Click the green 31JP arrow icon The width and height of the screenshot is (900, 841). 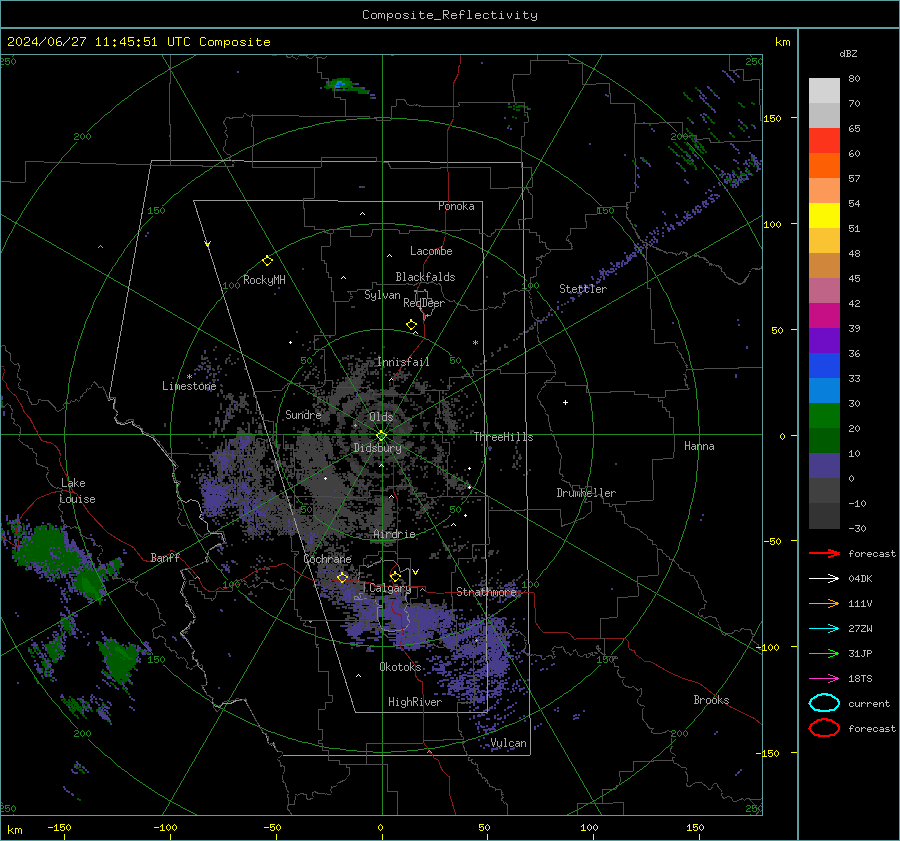[824, 653]
